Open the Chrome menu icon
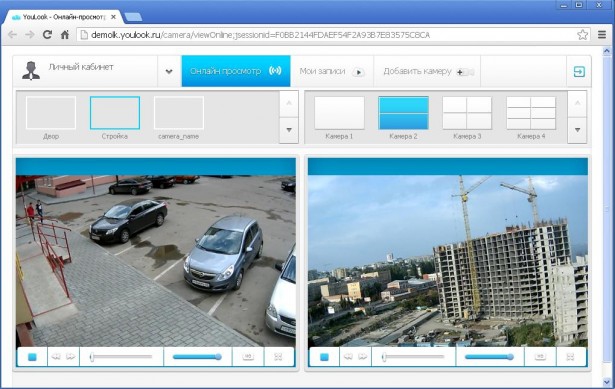The height and width of the screenshot is (389, 615). tap(602, 35)
